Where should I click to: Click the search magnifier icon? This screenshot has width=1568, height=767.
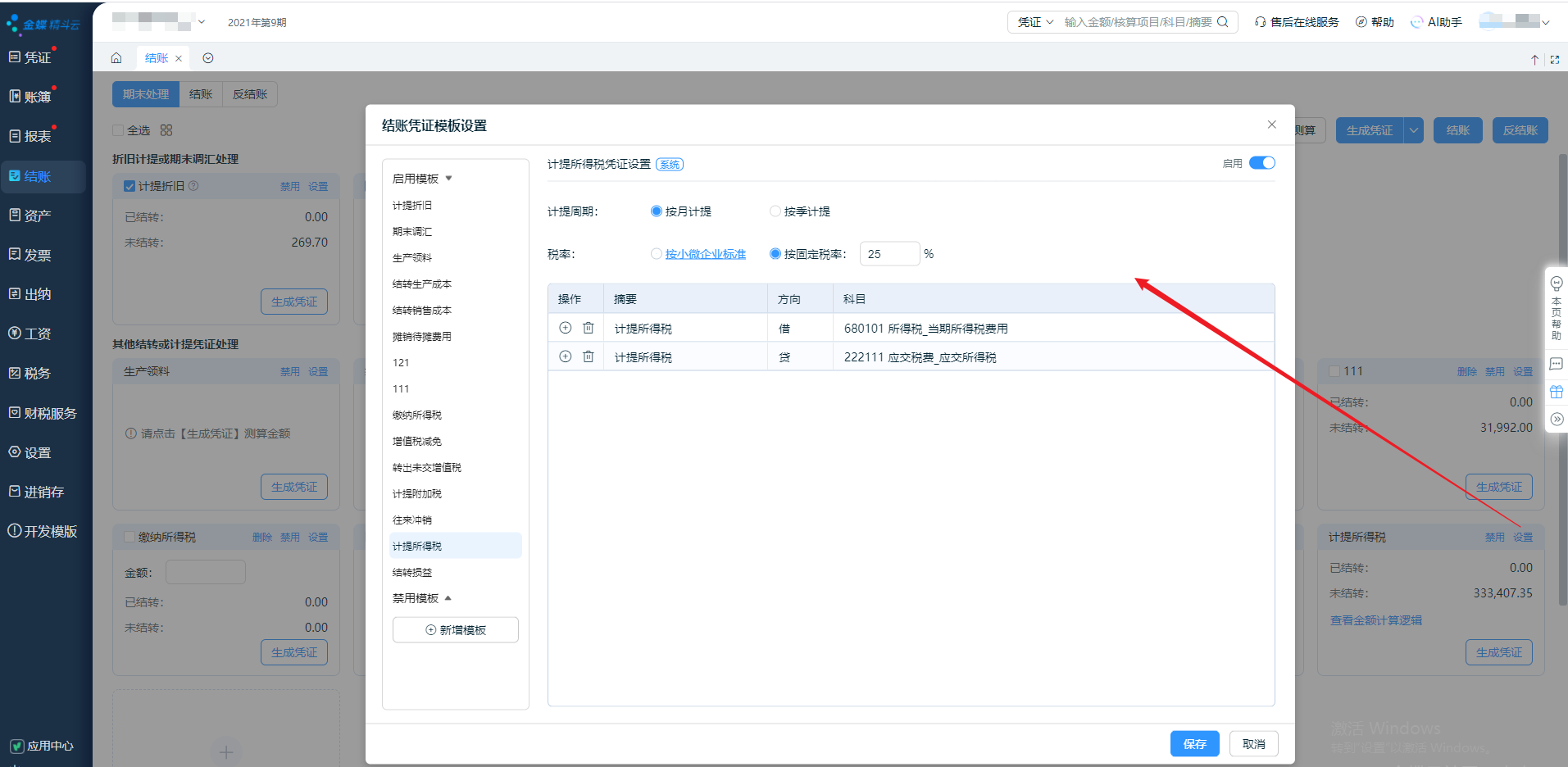point(1222,22)
